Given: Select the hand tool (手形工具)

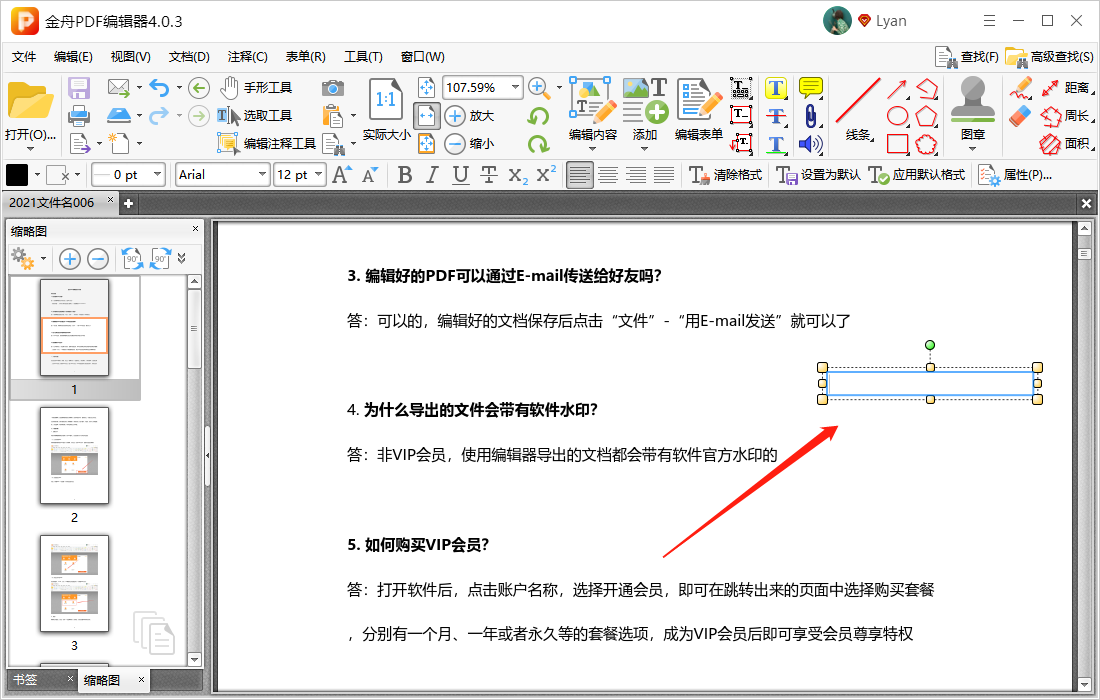Looking at the screenshot, I should 255,88.
